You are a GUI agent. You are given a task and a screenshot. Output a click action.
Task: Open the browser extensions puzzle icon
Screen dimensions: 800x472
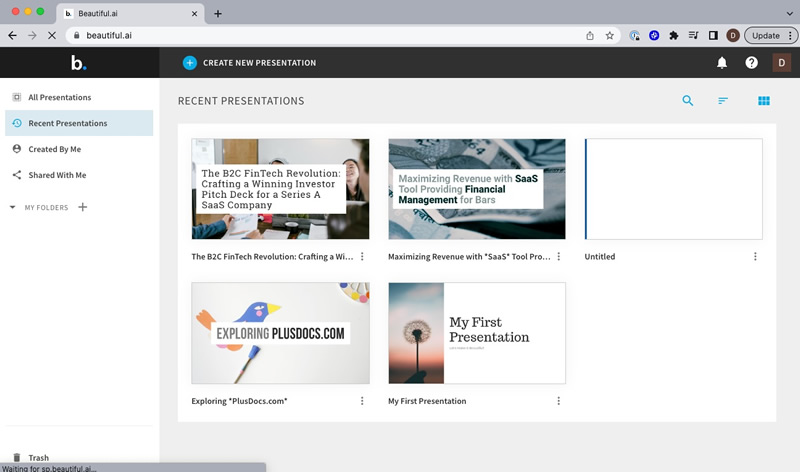coord(673,35)
